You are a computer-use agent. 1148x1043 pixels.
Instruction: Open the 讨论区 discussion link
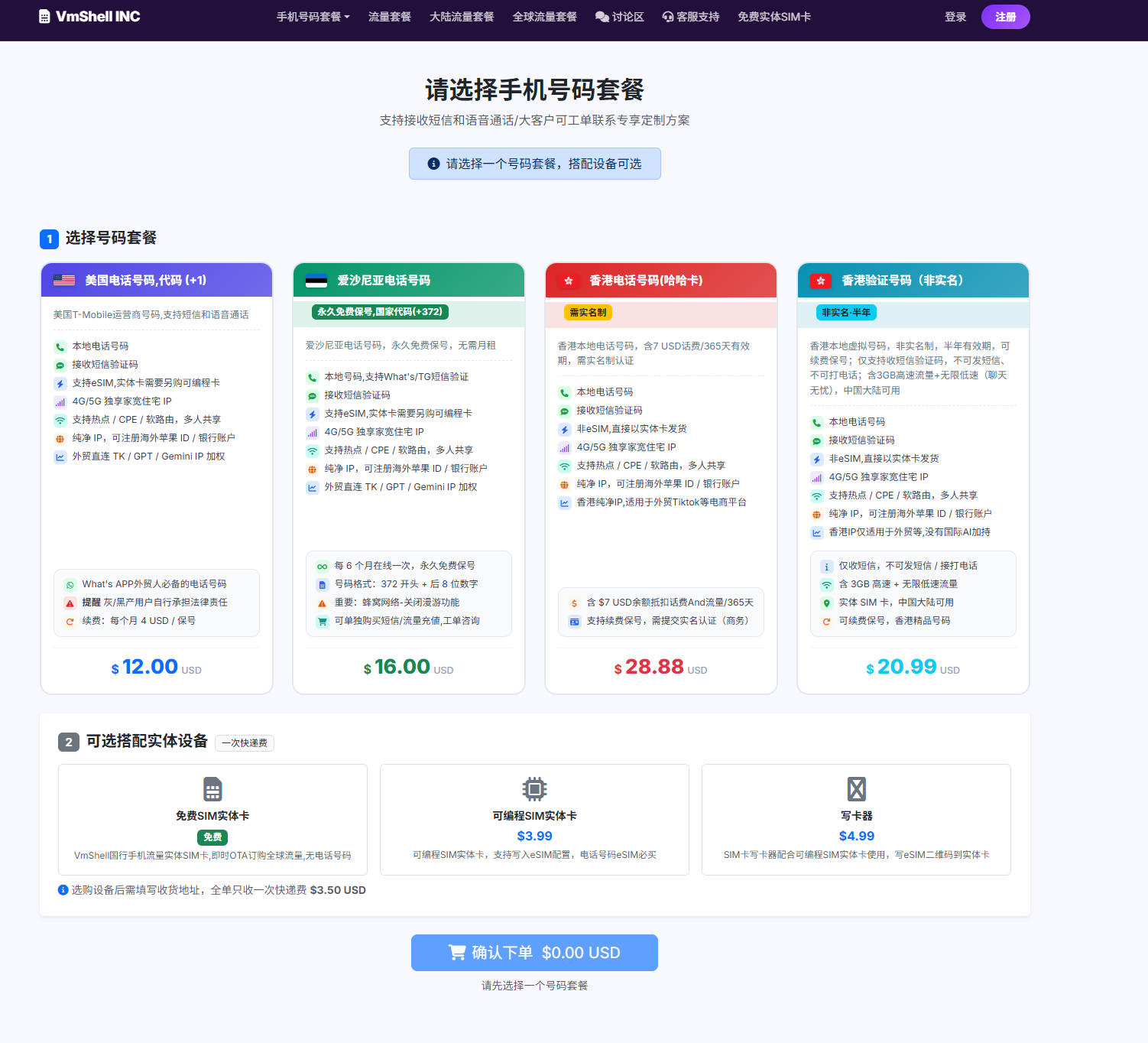(x=619, y=17)
